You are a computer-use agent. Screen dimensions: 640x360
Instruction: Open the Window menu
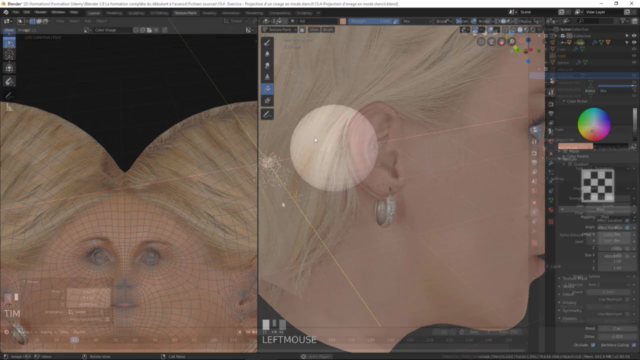[58, 12]
